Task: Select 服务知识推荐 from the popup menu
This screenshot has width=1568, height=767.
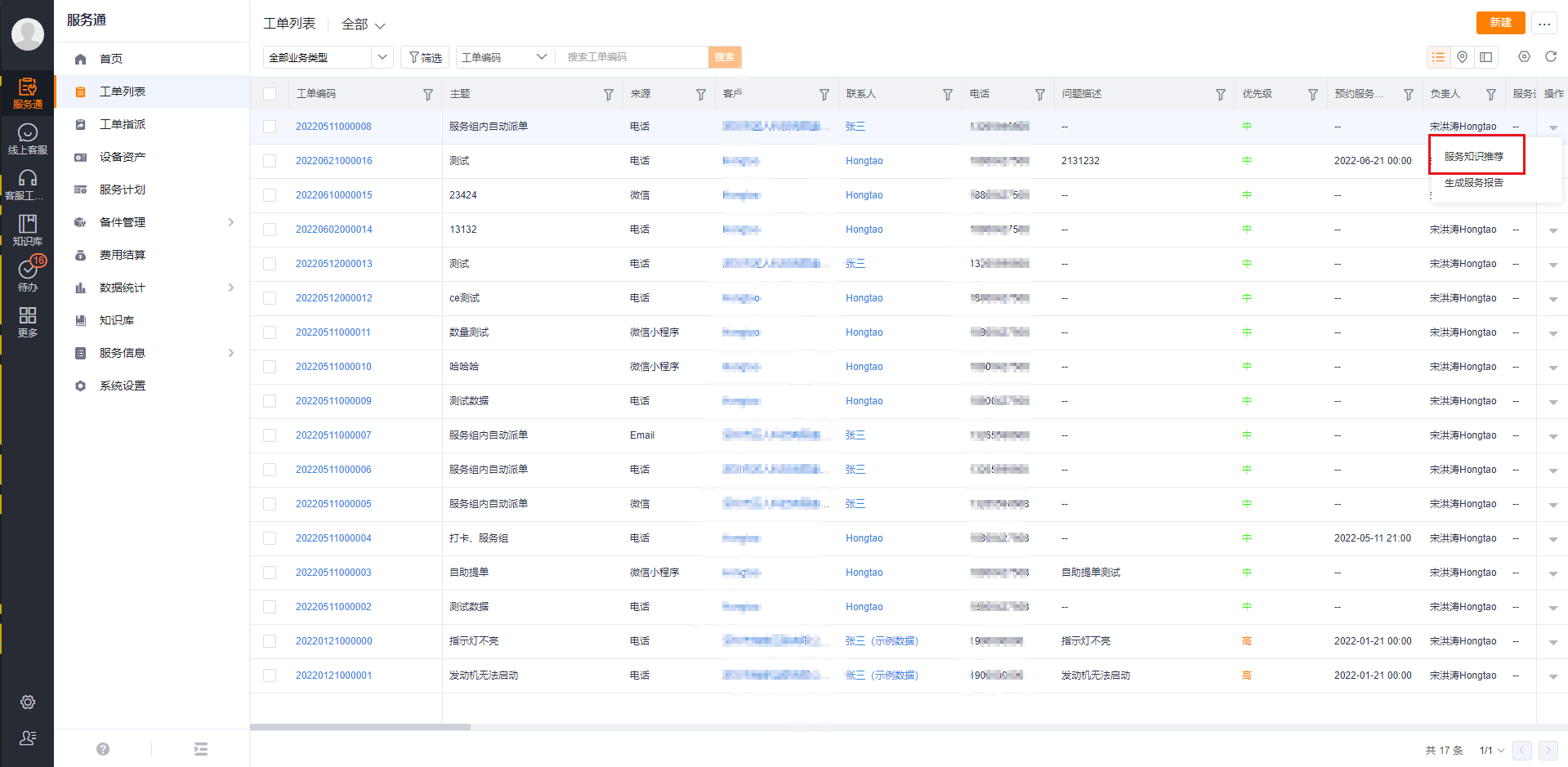Action: 1473,156
